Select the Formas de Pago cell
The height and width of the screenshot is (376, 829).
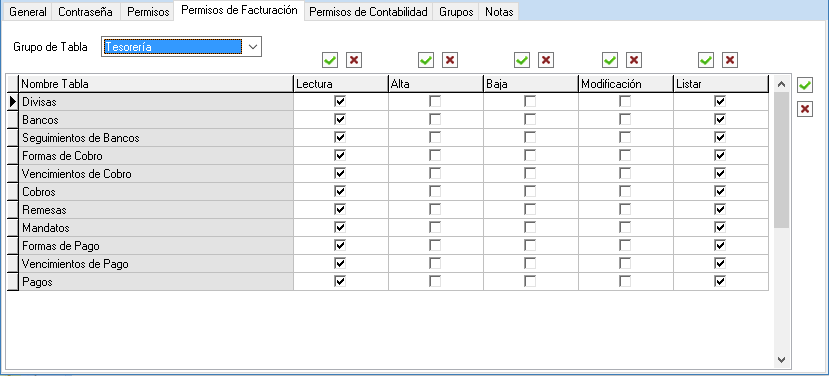[x=156, y=245]
